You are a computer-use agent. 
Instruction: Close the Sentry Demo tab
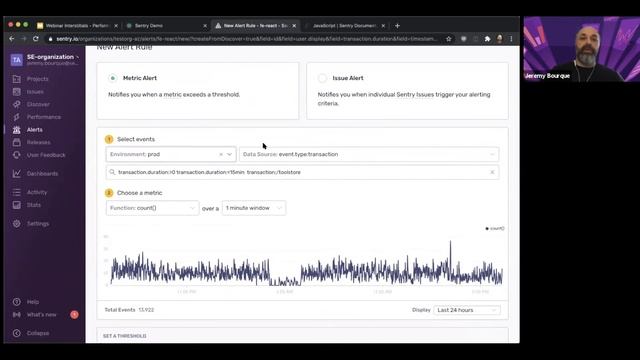[x=205, y=26]
